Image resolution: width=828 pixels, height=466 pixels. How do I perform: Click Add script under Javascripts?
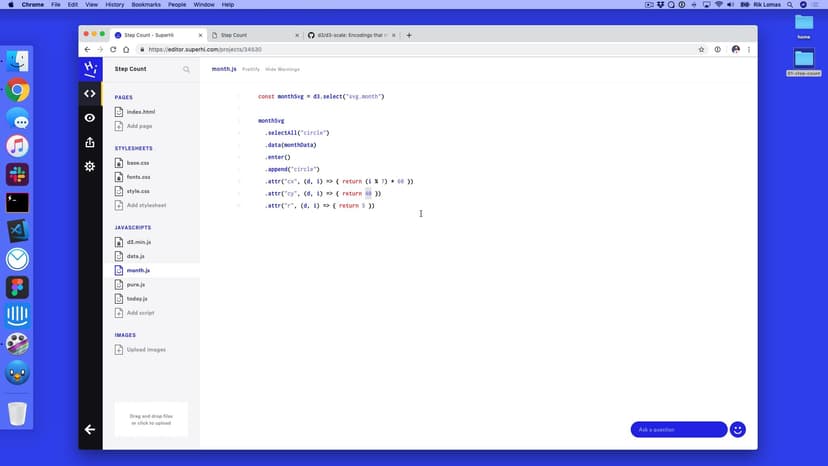140,313
